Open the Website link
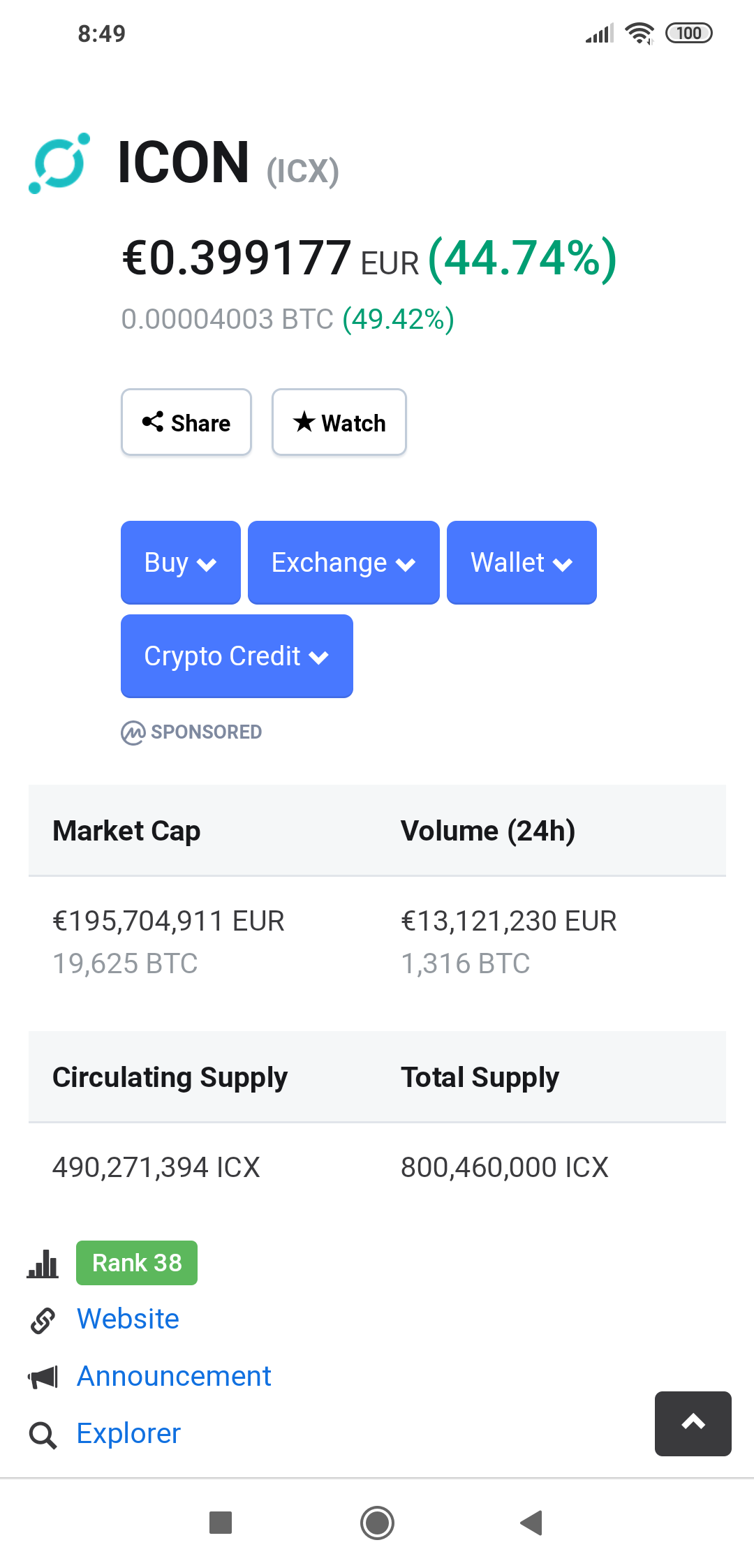 pyautogui.click(x=128, y=1319)
